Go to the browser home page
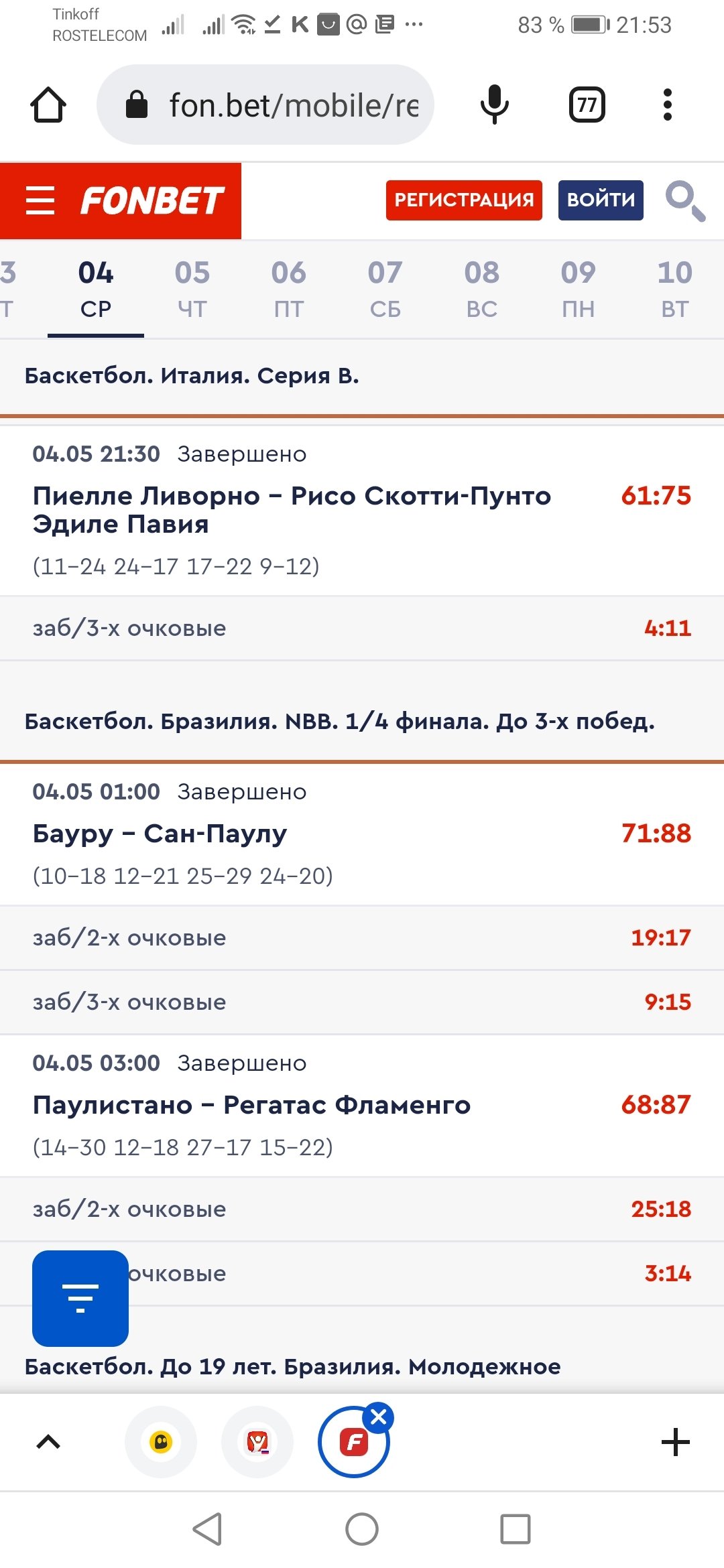This screenshot has height=1568, width=724. pos(48,105)
